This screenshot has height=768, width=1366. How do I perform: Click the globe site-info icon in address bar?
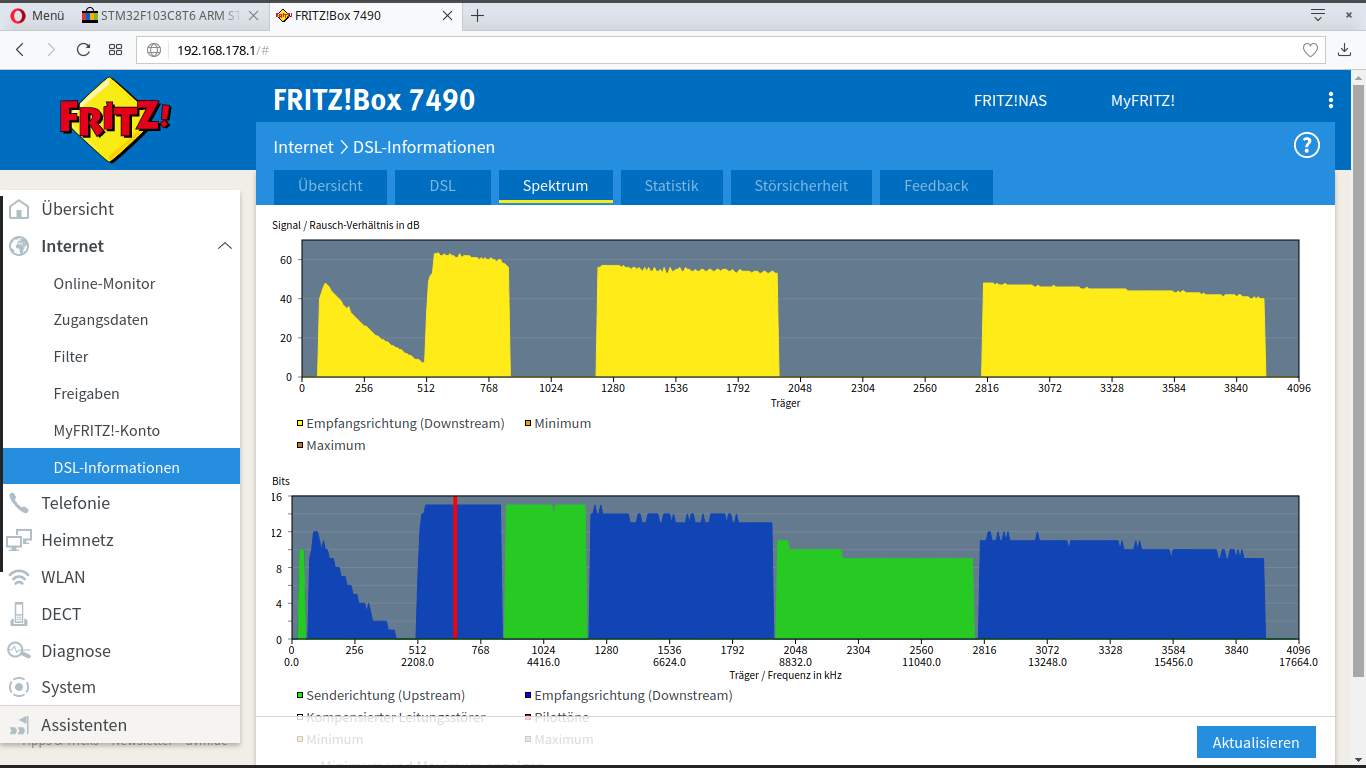click(x=154, y=50)
